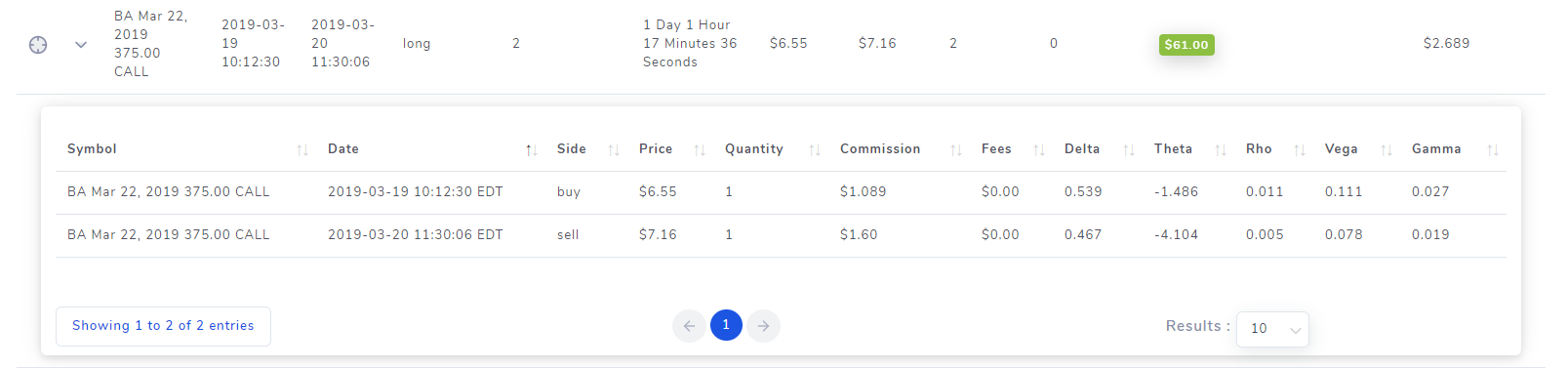Go to next page arrow
Image resolution: width=1568 pixels, height=368 pixels.
point(764,326)
